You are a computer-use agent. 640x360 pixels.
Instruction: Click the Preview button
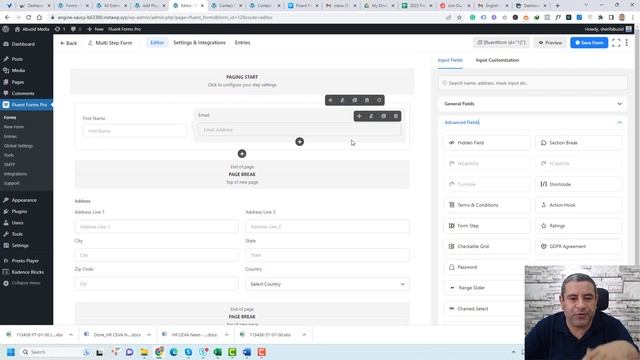point(550,42)
